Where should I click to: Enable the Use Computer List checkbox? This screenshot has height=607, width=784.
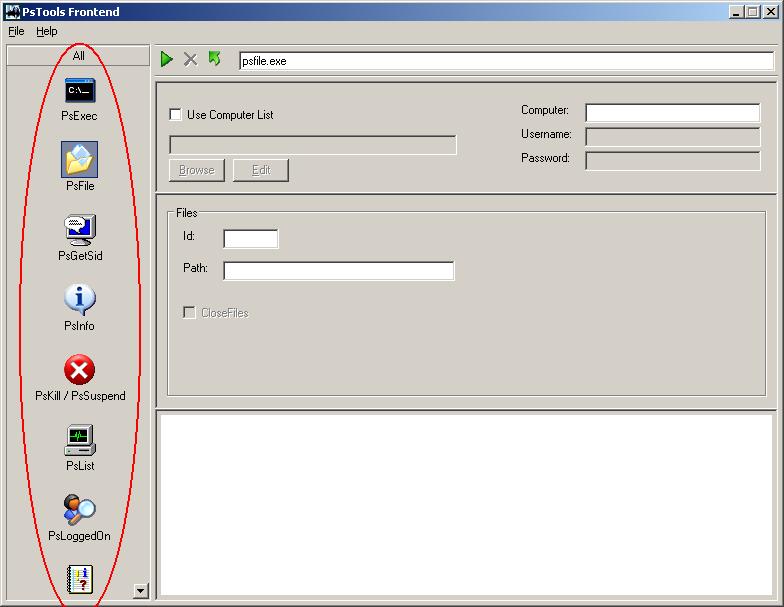pos(176,114)
